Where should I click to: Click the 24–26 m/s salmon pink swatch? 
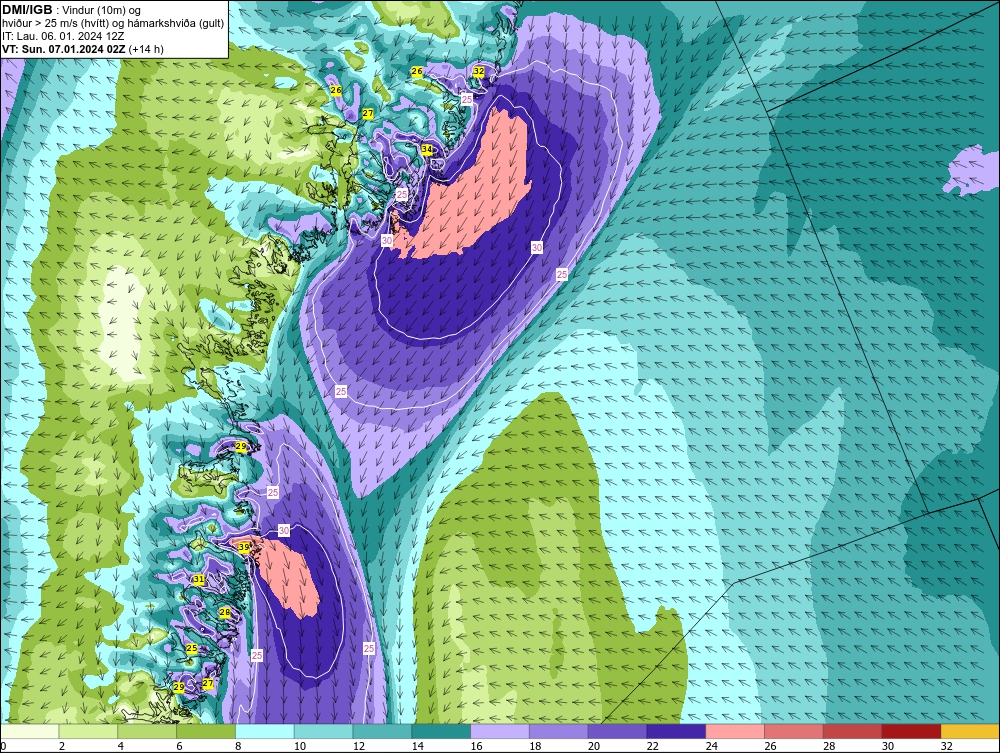735,731
